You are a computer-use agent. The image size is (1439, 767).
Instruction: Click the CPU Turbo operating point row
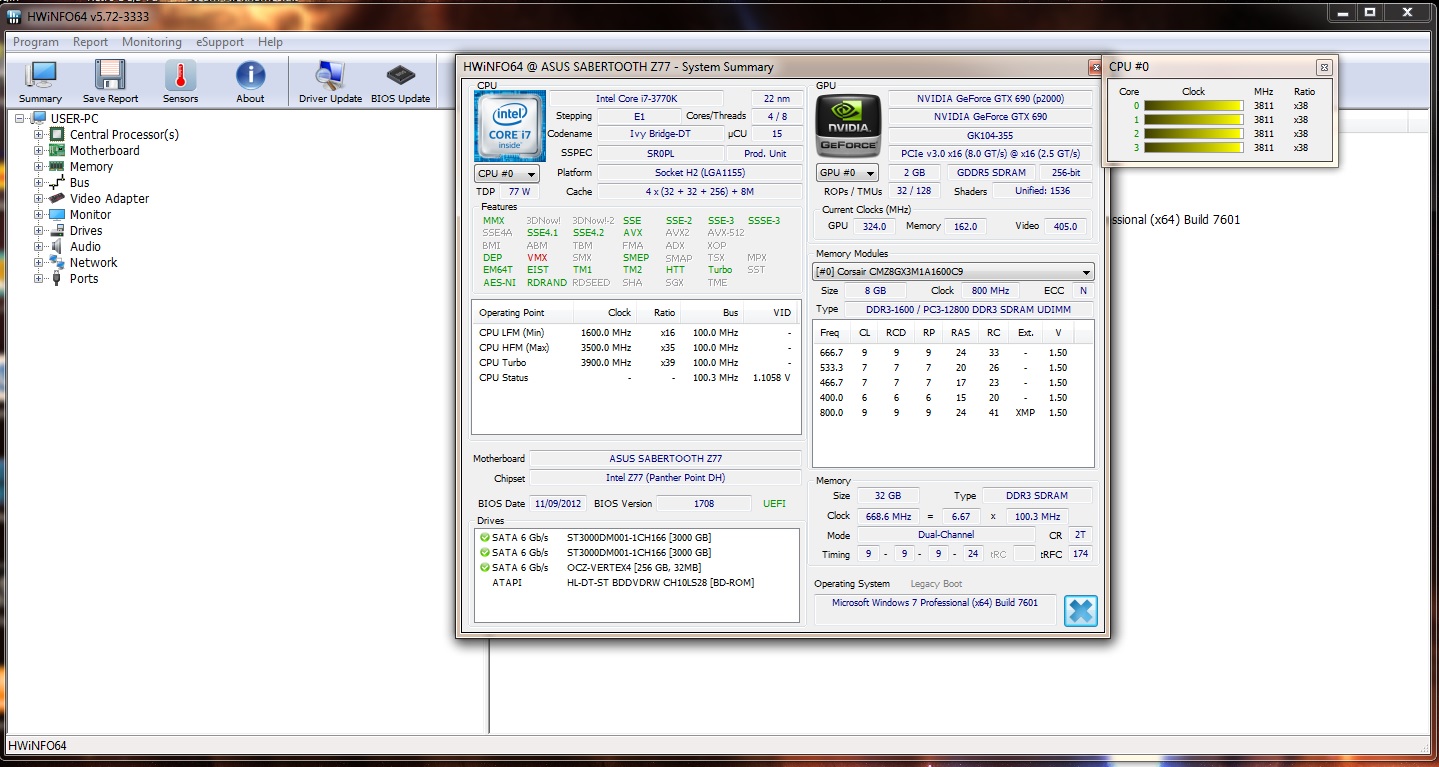pos(636,362)
